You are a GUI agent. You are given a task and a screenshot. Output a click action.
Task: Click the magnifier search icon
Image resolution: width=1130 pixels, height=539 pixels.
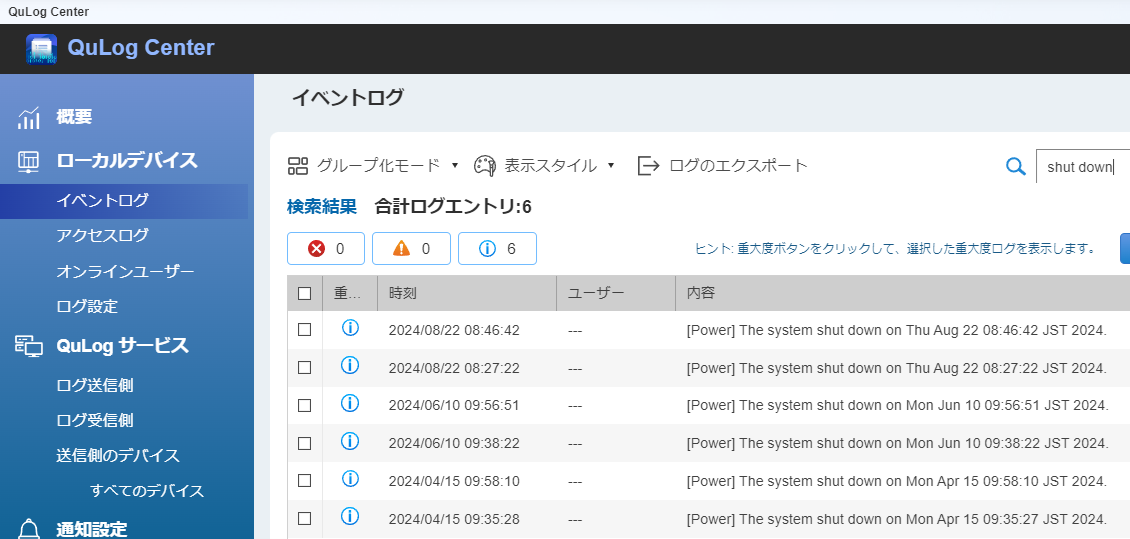coord(1015,166)
